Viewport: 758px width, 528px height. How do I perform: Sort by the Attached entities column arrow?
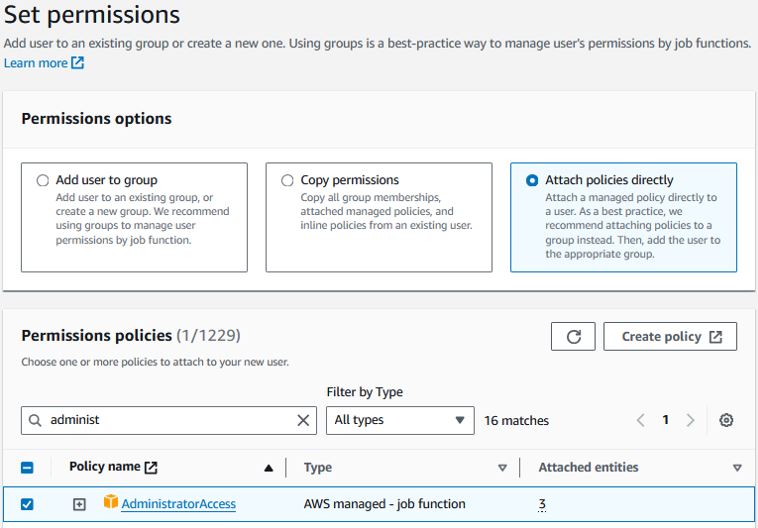click(x=737, y=468)
